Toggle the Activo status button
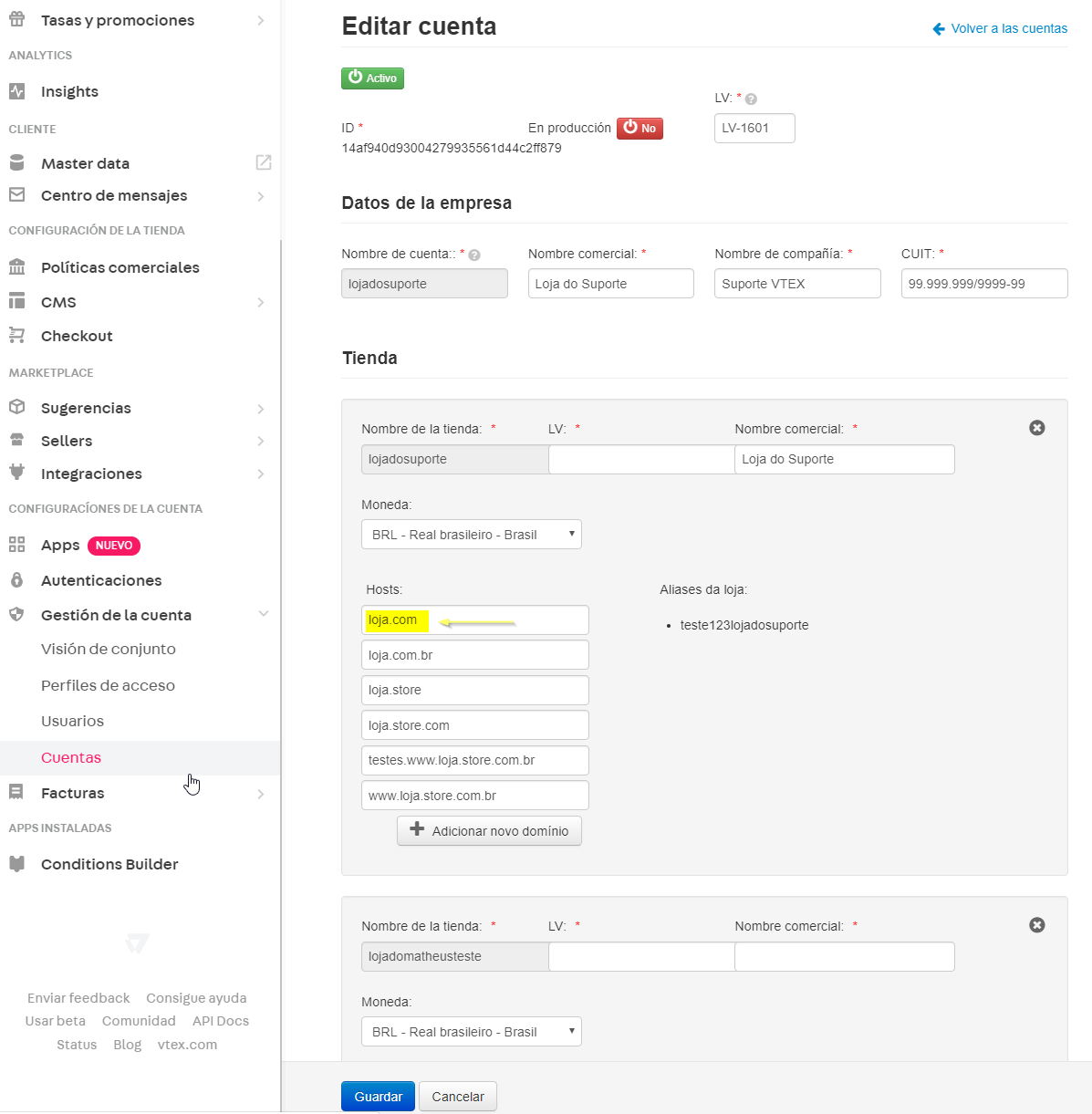The width and height of the screenshot is (1092, 1114). click(372, 78)
